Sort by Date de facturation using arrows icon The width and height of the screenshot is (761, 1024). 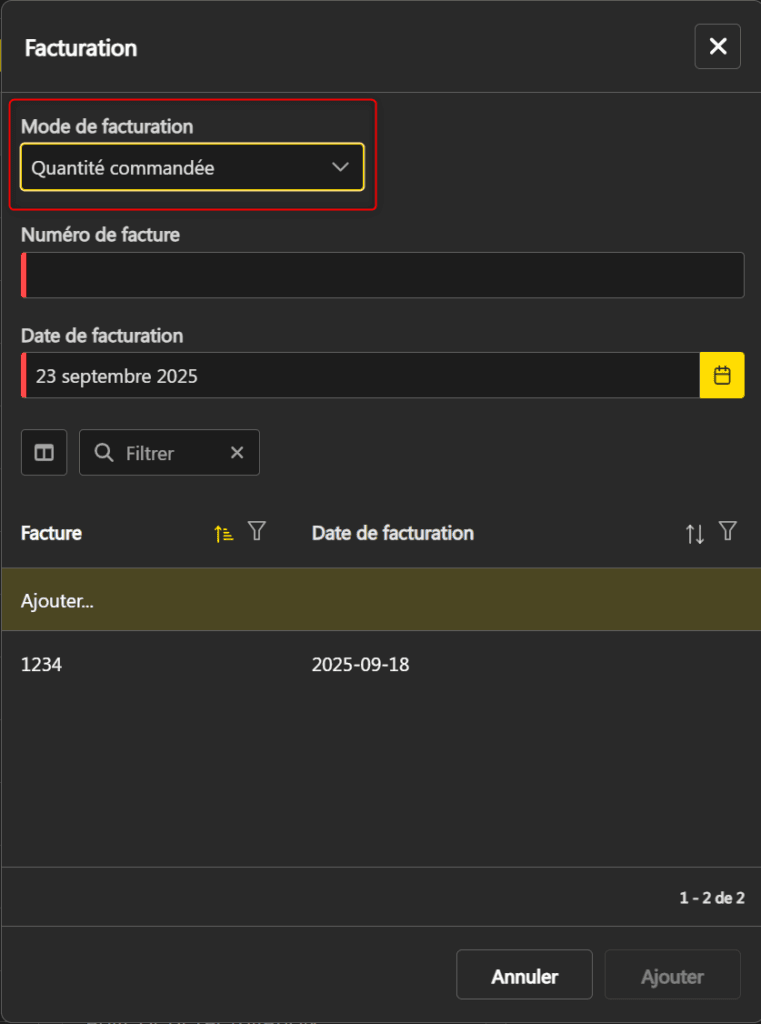(695, 533)
